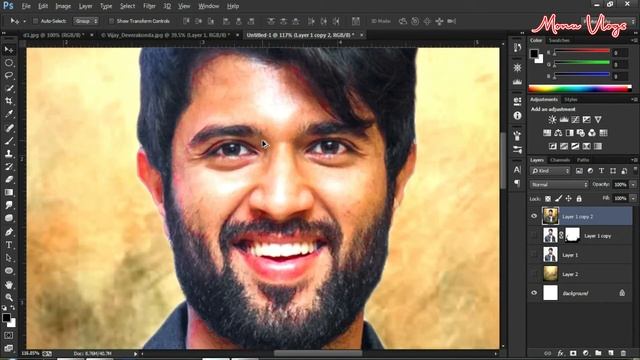Hide Layer 1 copy 2 visibility
The width and height of the screenshot is (640, 360).
coord(534,216)
